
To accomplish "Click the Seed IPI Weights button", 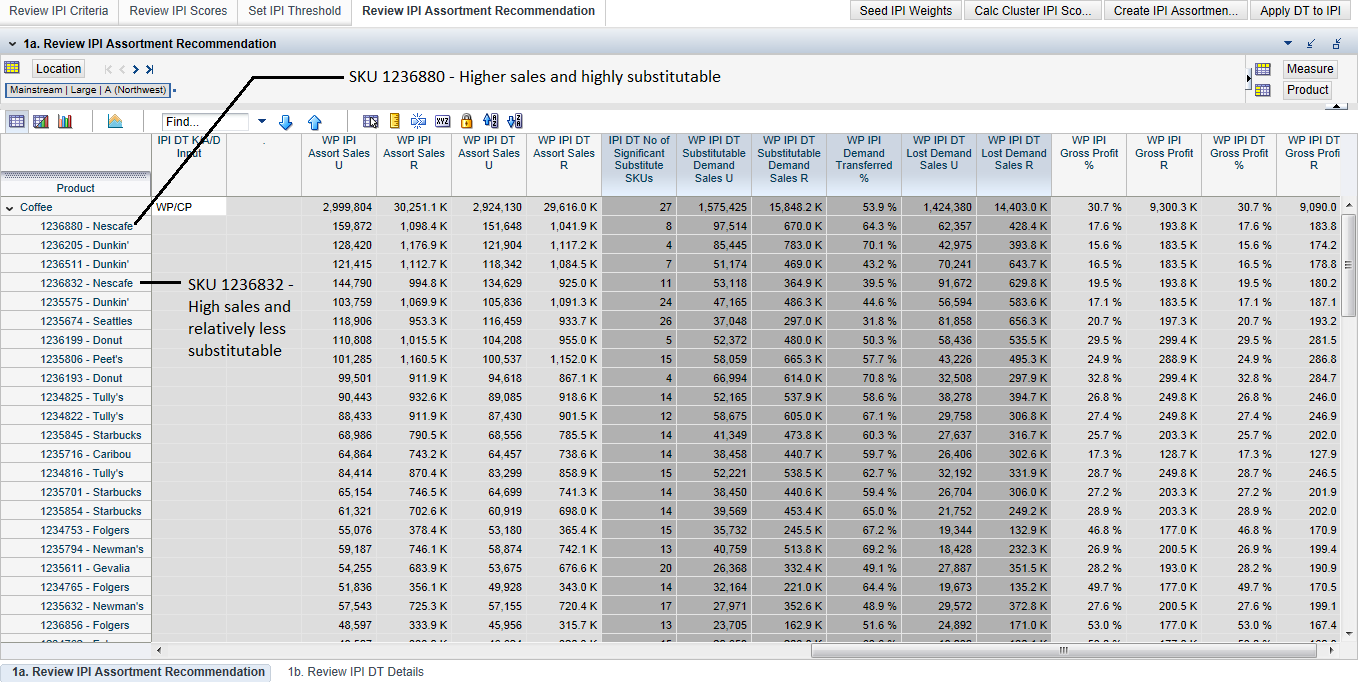I will click(906, 11).
